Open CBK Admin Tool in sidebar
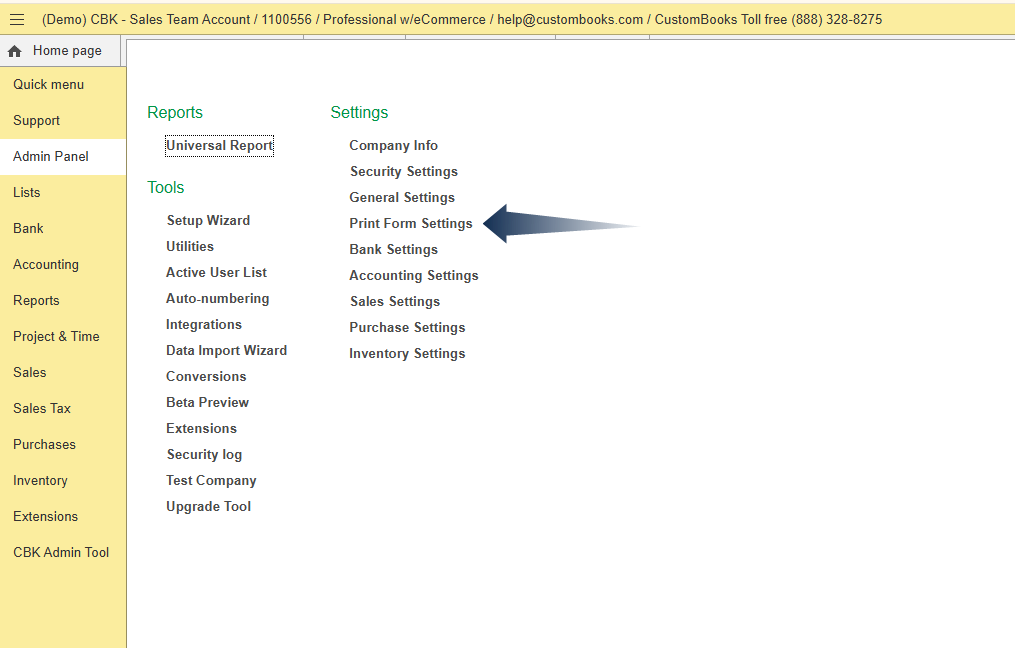The width and height of the screenshot is (1015, 648). click(x=61, y=553)
